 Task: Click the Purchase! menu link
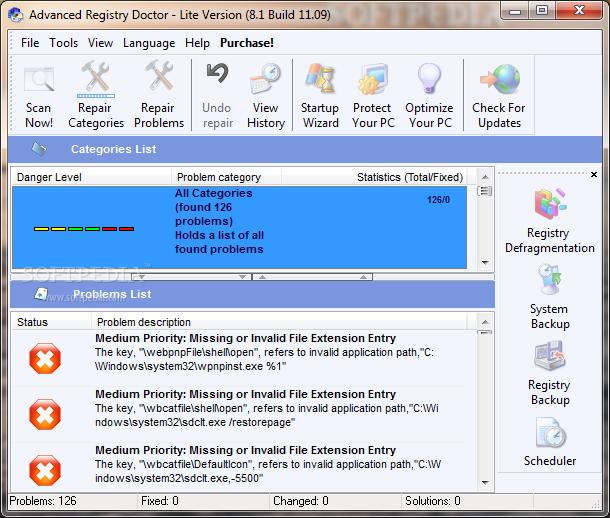(x=246, y=43)
